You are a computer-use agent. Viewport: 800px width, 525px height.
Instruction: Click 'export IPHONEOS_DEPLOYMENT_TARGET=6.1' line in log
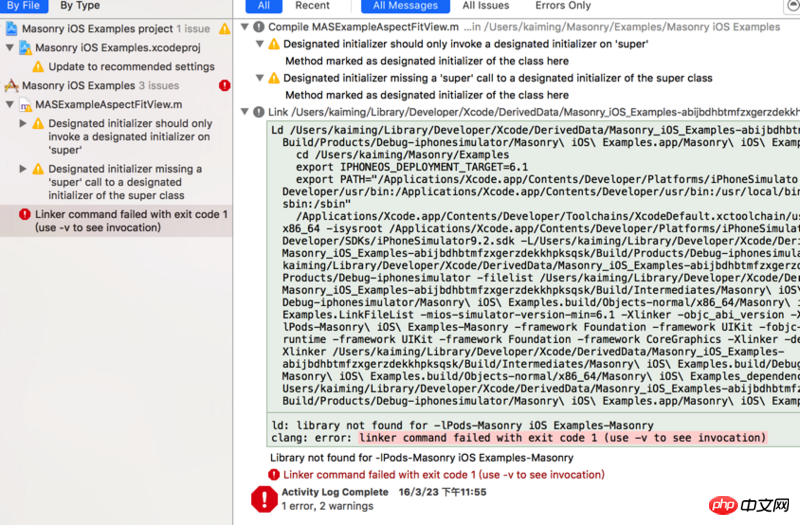(412, 167)
